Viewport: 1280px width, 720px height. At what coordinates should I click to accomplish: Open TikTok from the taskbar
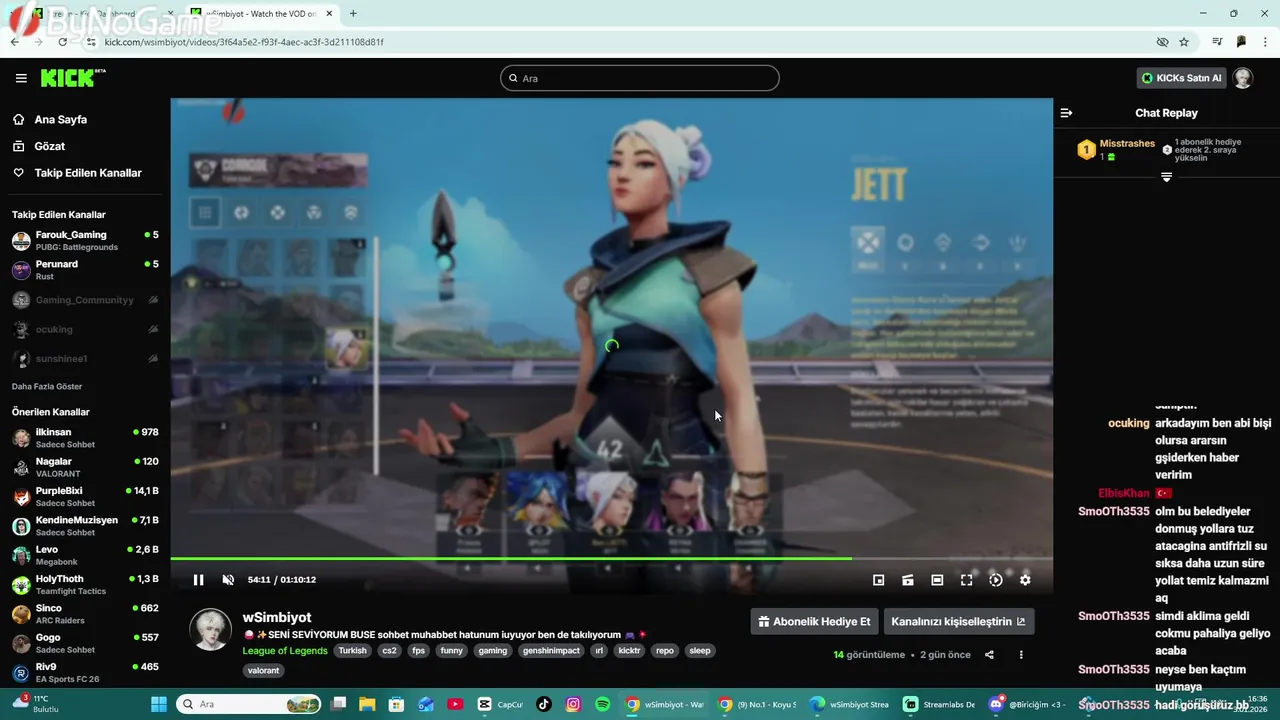point(544,704)
